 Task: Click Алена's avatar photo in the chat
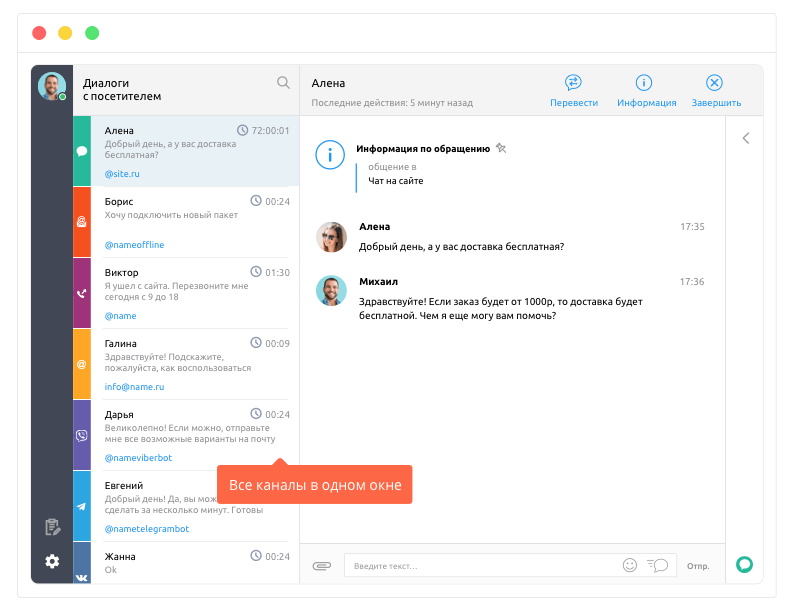331,237
